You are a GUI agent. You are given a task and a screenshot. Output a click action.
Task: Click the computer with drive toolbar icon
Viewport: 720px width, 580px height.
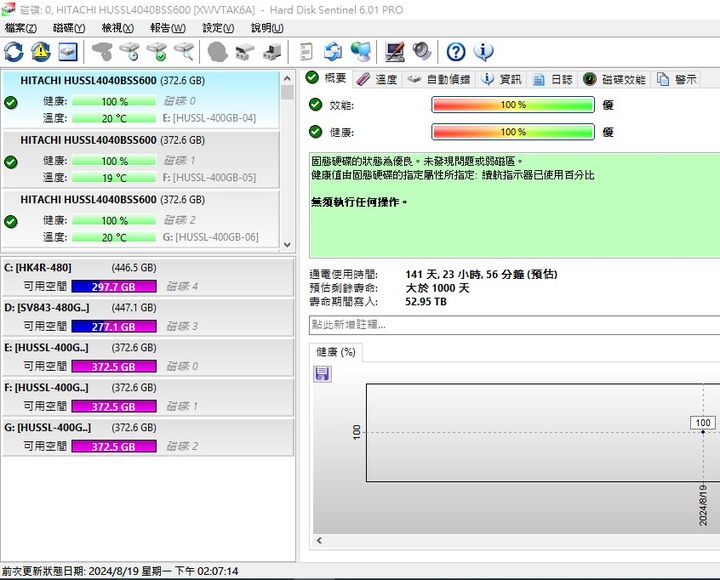272,51
